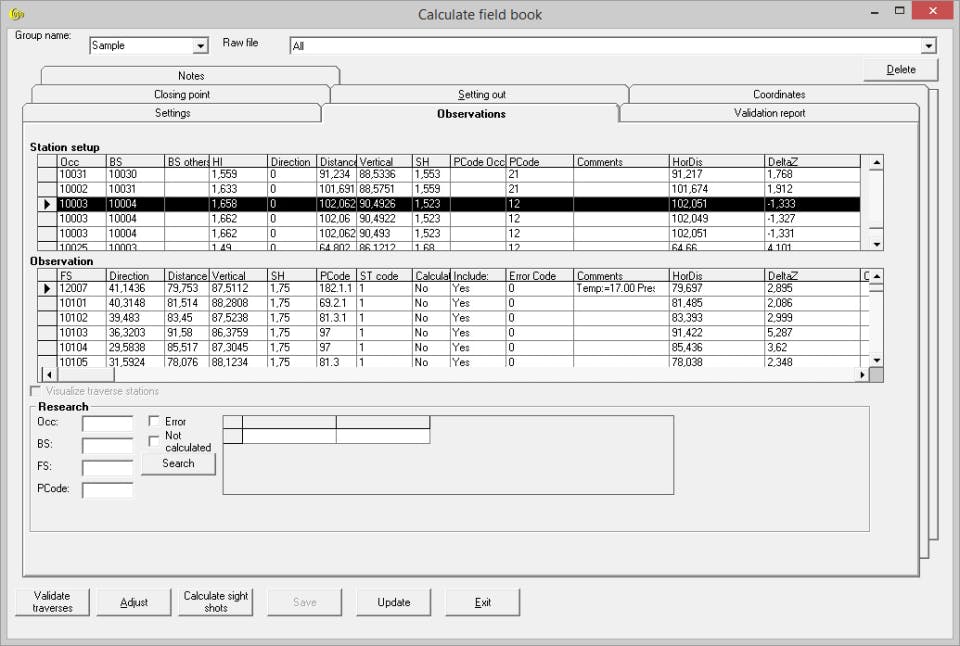
Task: Select observation row FS 10103
Action: [453, 332]
